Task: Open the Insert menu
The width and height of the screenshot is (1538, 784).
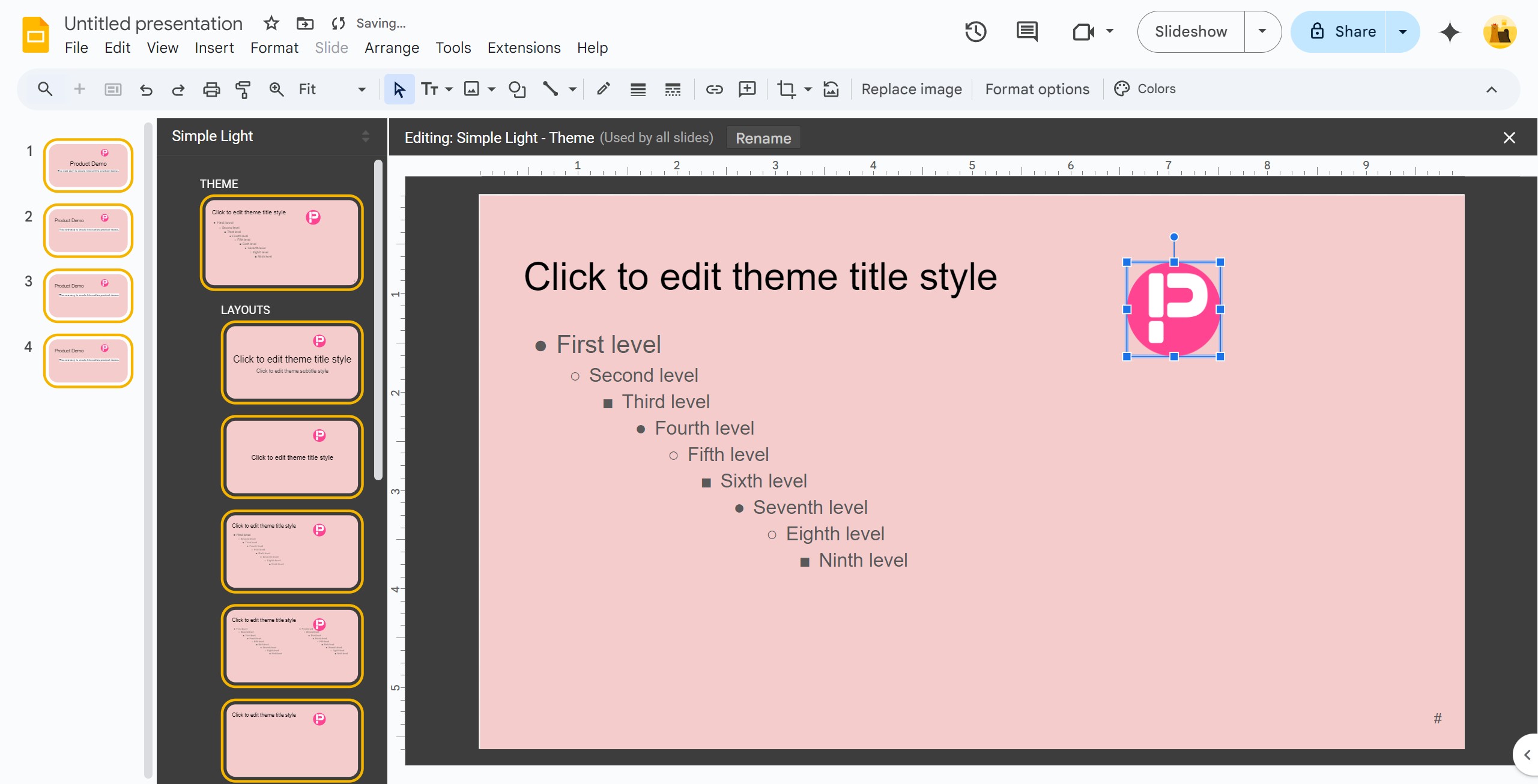Action: pos(214,47)
